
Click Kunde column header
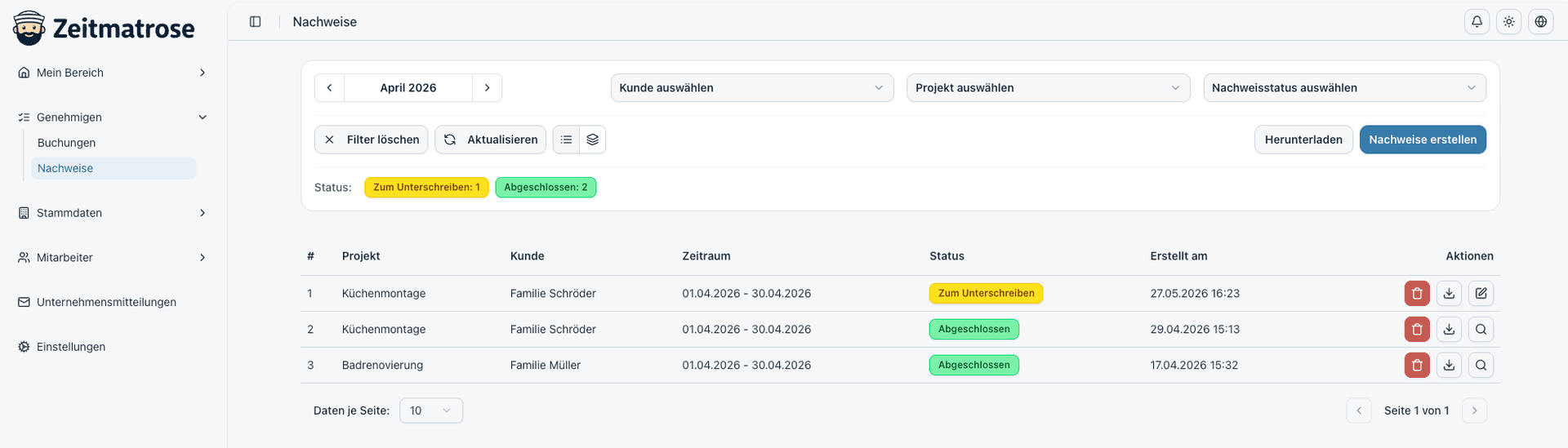[527, 256]
